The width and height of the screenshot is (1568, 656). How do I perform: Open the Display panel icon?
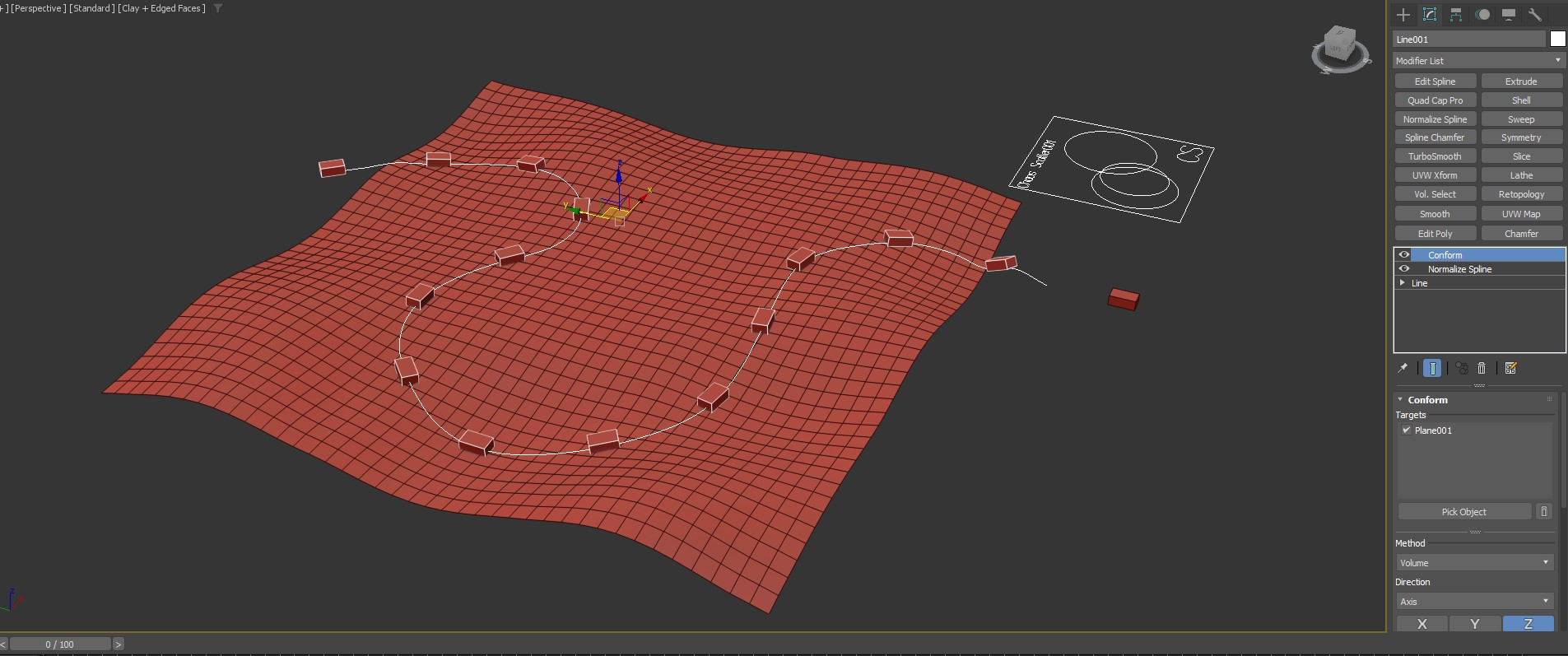[x=1509, y=15]
